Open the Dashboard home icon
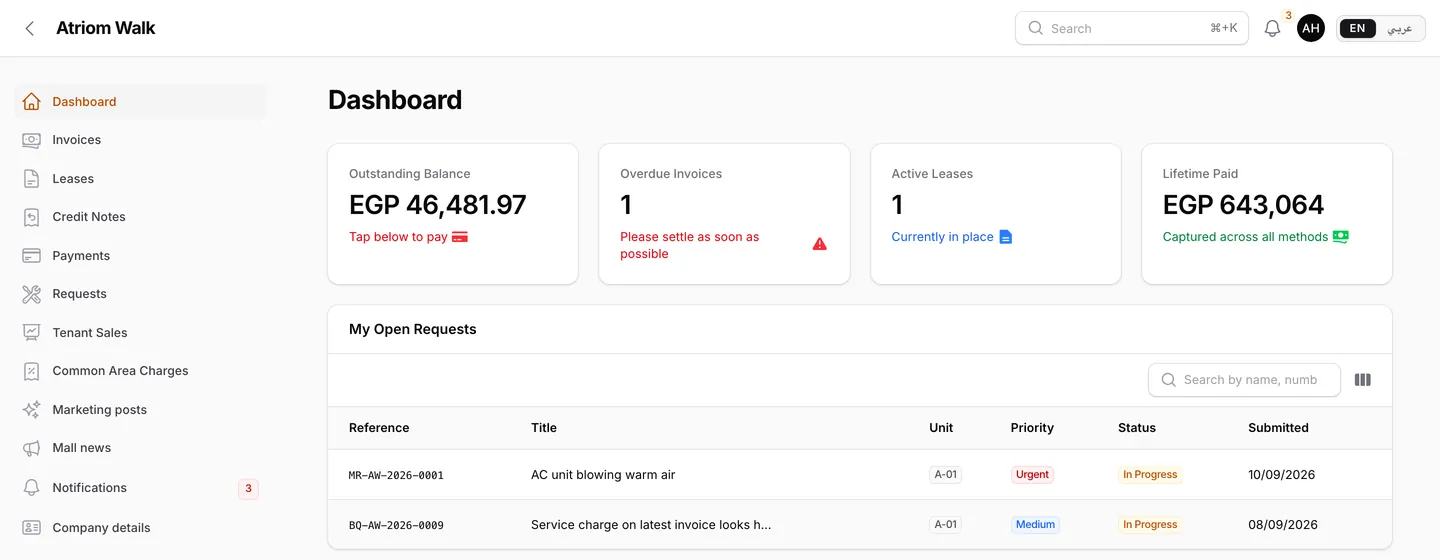 [32, 101]
